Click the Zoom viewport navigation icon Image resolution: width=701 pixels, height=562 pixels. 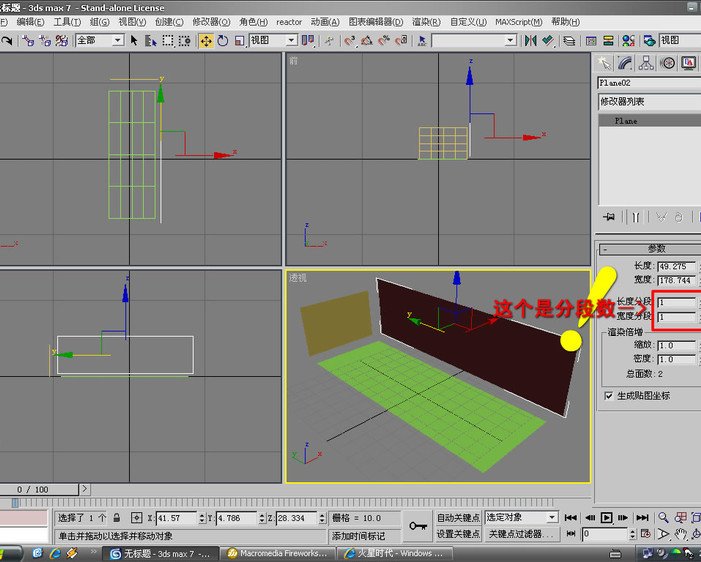[663, 518]
